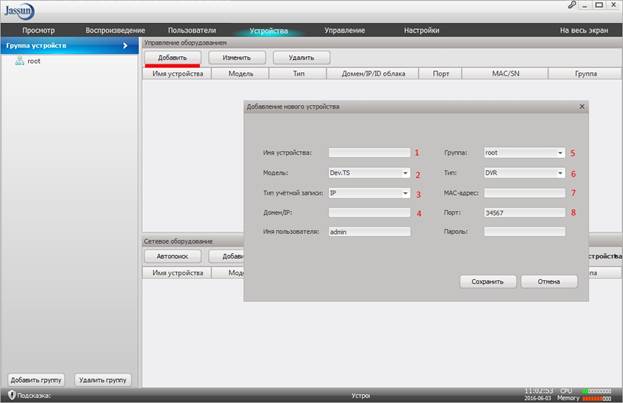The width and height of the screenshot is (623, 403).
Task: Open the Тип dropdown showing DVR
Action: point(524,173)
